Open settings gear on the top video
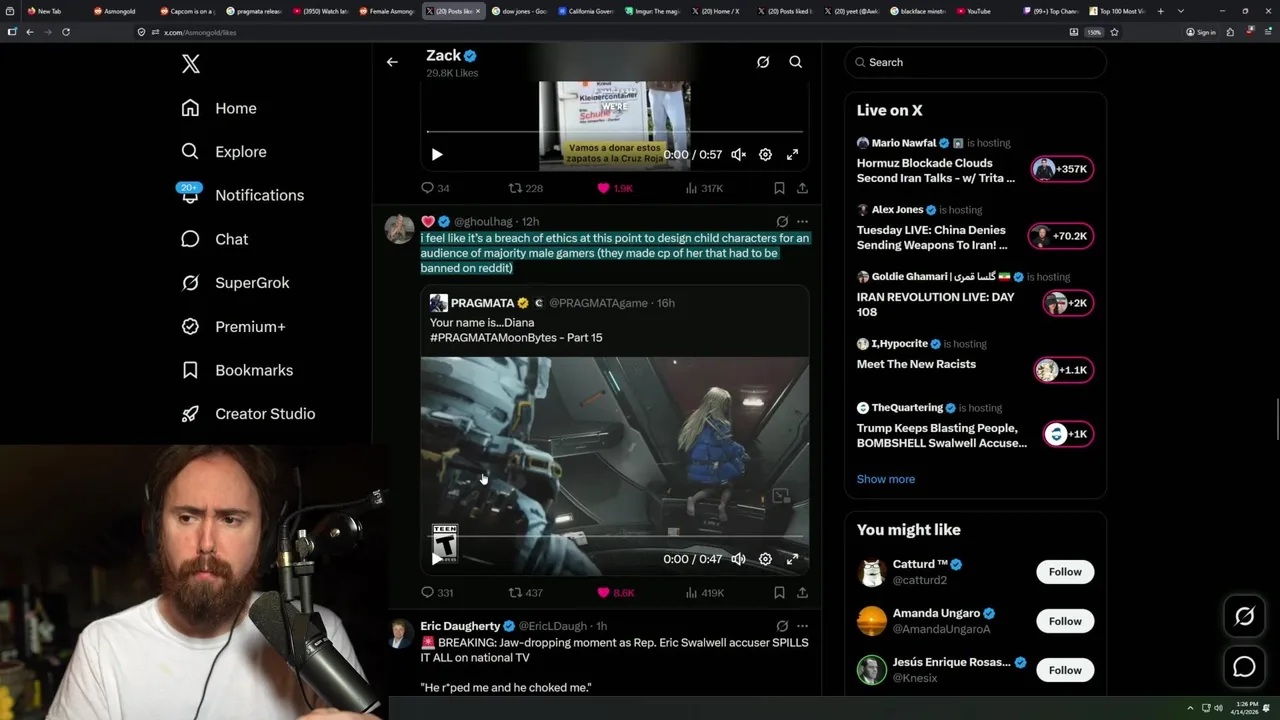The image size is (1280, 720). [x=765, y=155]
